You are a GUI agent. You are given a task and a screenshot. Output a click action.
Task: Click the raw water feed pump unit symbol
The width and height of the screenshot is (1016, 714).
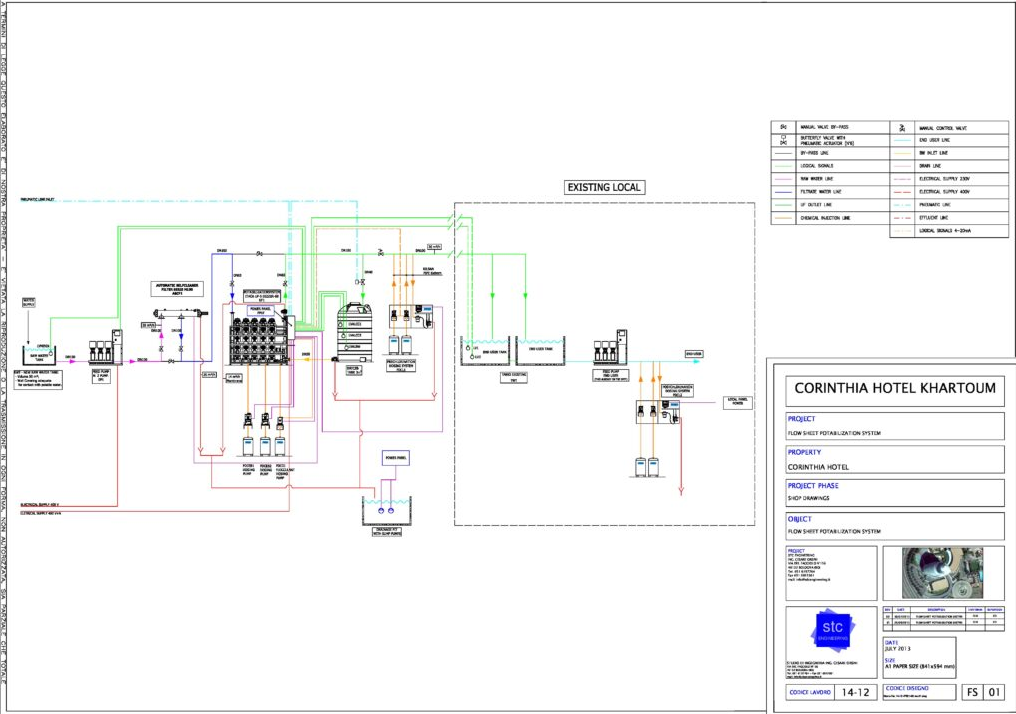point(106,346)
